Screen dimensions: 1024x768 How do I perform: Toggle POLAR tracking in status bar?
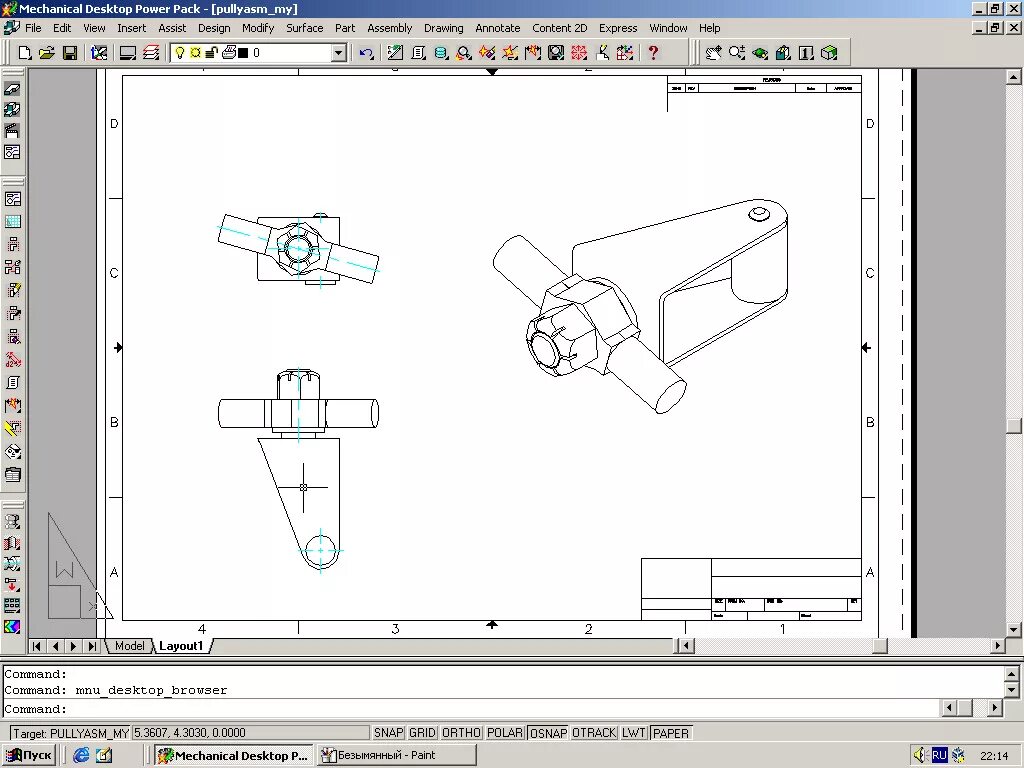click(x=505, y=733)
